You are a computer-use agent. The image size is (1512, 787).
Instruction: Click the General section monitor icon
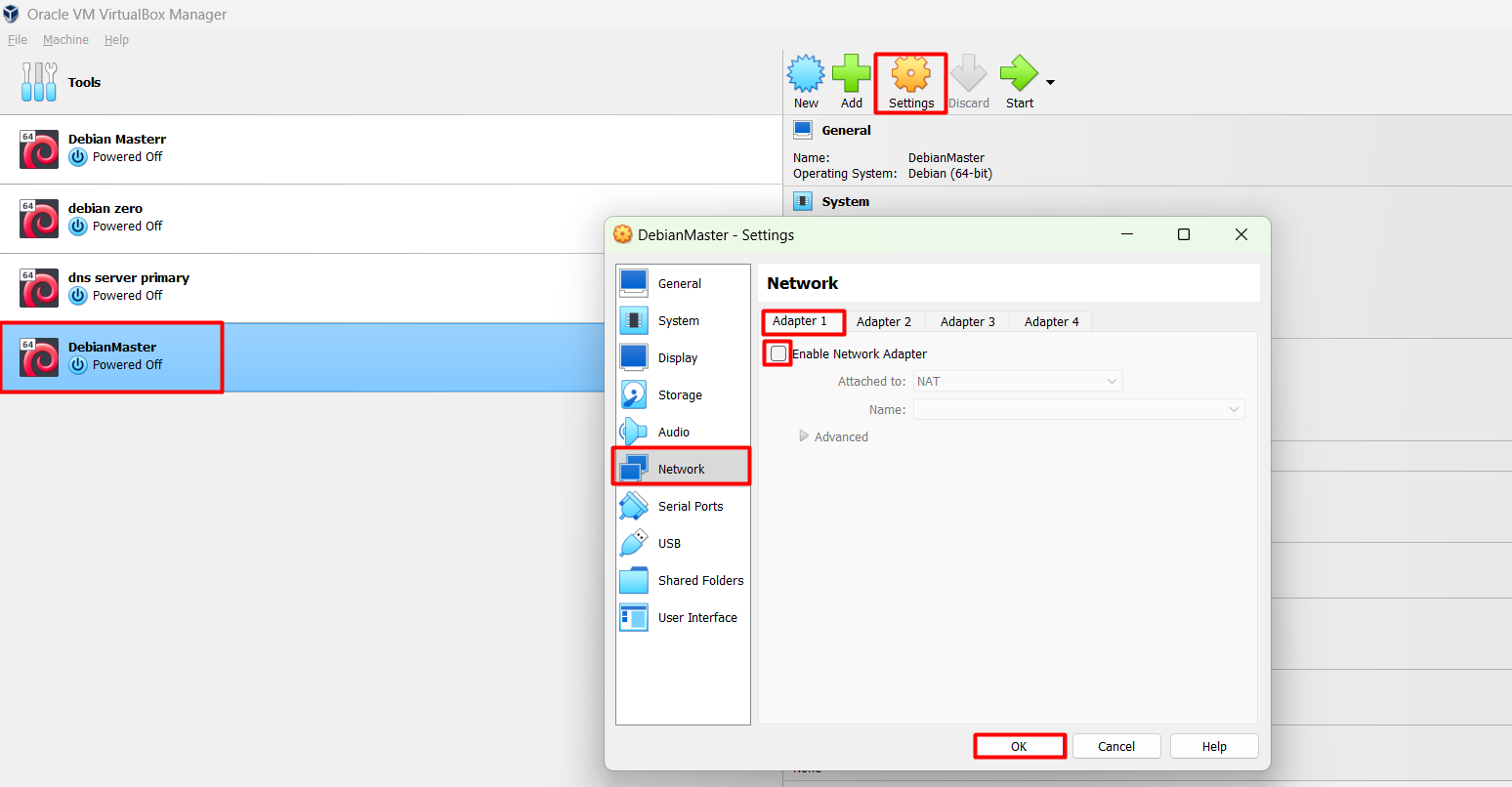click(x=803, y=130)
